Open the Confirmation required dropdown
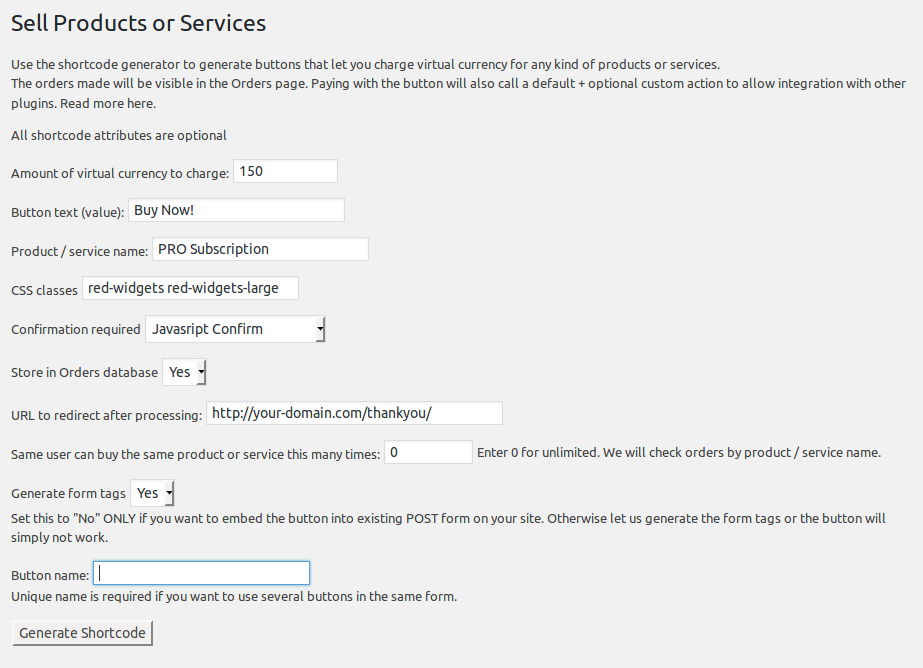 (235, 329)
